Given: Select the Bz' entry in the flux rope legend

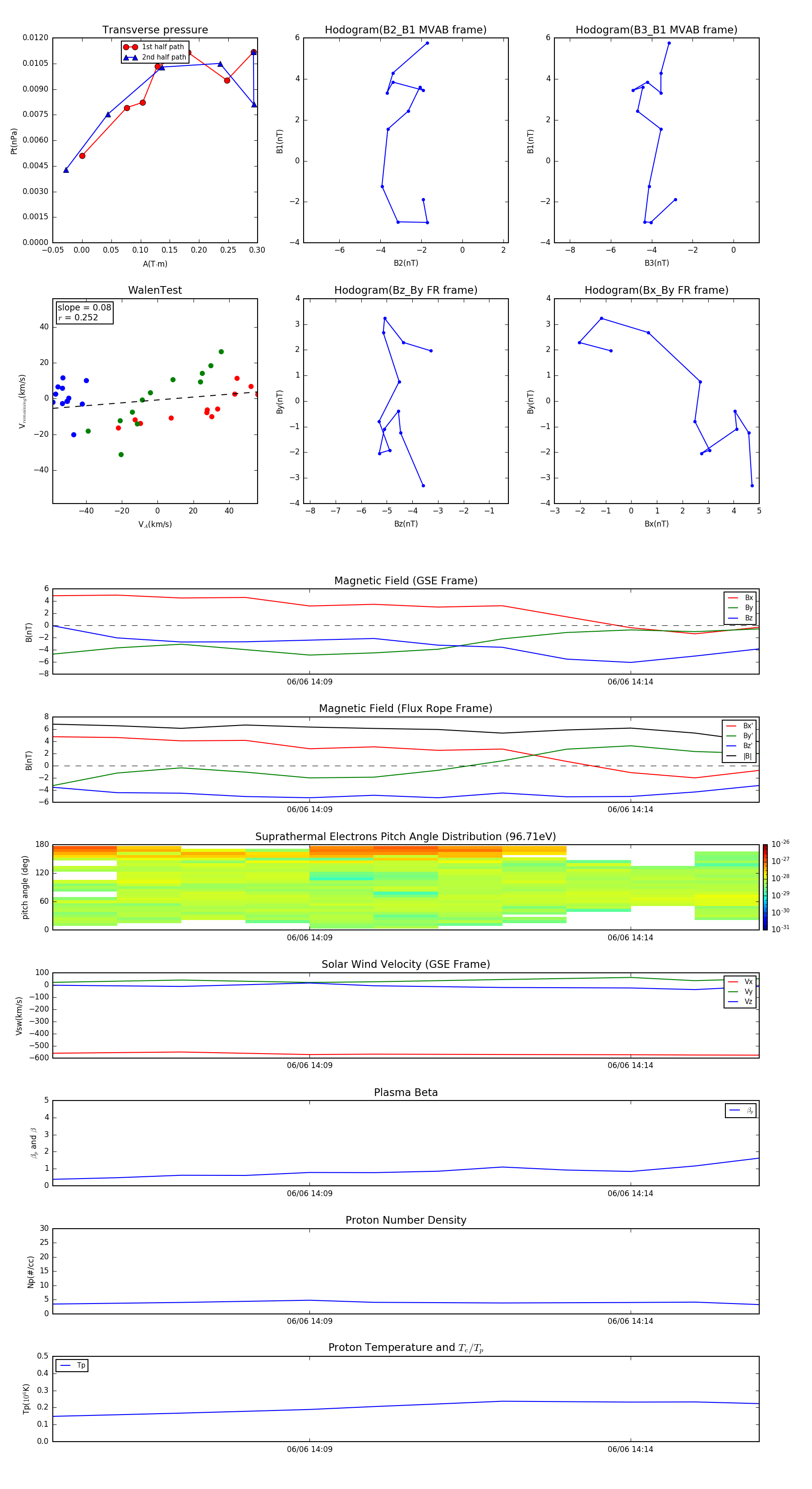Looking at the screenshot, I should pos(739,746).
